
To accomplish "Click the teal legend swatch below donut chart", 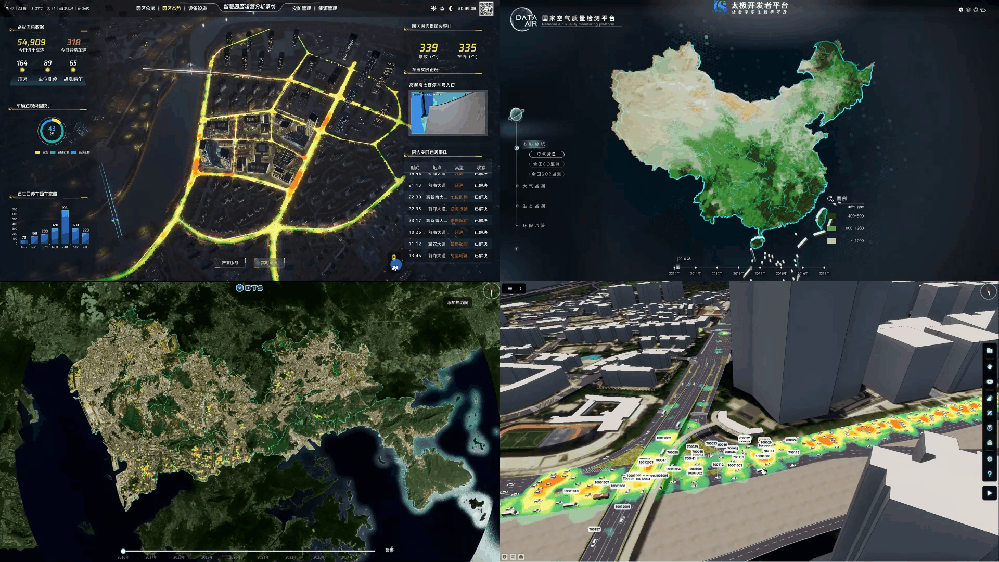I will (x=54, y=152).
